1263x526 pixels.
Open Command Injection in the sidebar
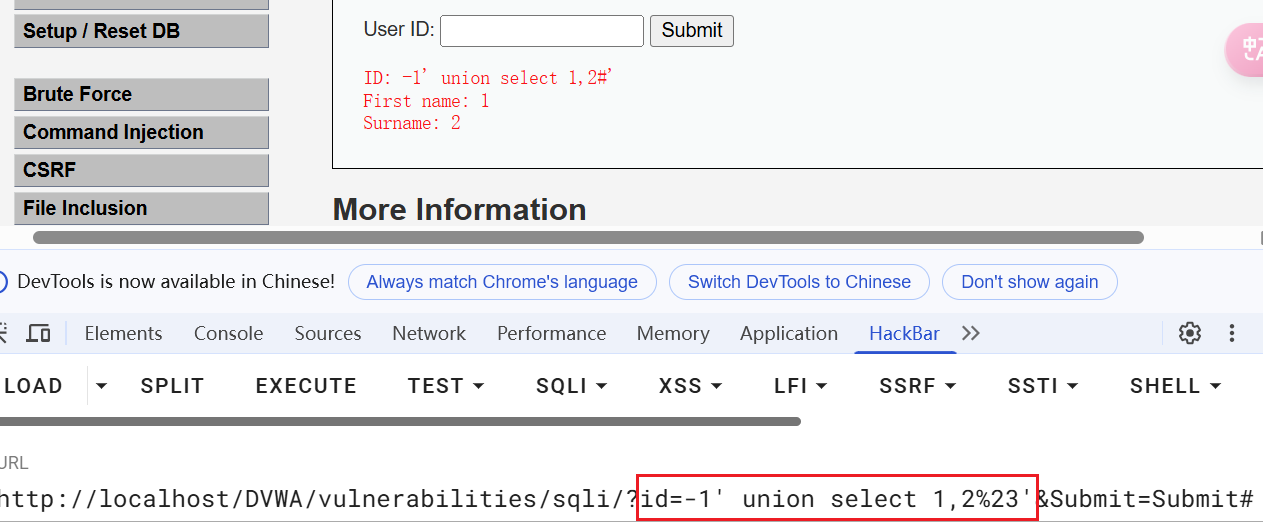click(141, 132)
